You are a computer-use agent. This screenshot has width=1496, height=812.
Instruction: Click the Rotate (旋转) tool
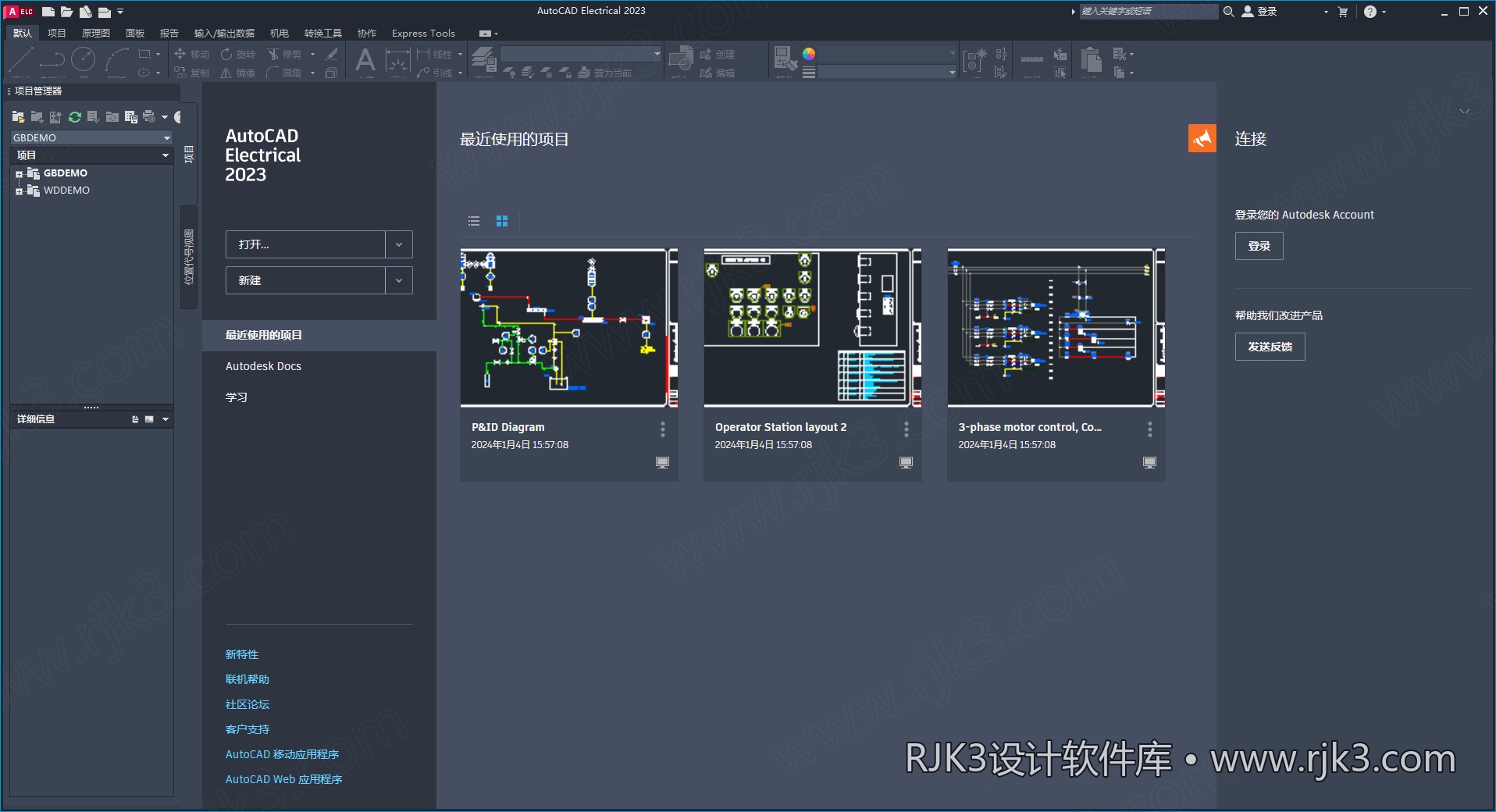pyautogui.click(x=237, y=54)
